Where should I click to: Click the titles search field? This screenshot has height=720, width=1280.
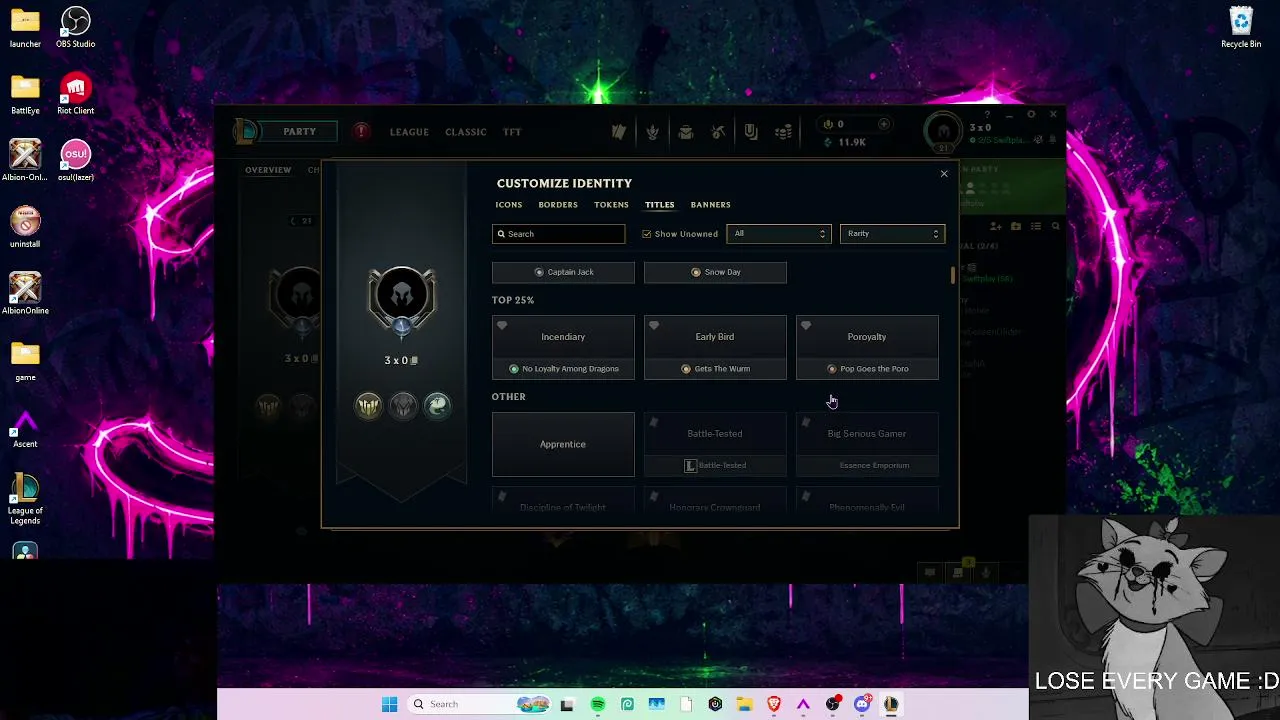click(558, 234)
